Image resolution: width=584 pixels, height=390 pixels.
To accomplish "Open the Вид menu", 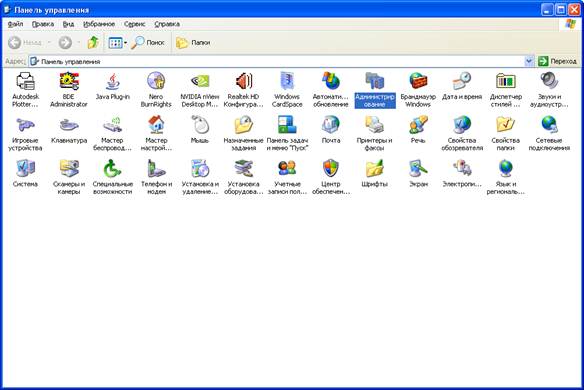I will click(x=68, y=24).
